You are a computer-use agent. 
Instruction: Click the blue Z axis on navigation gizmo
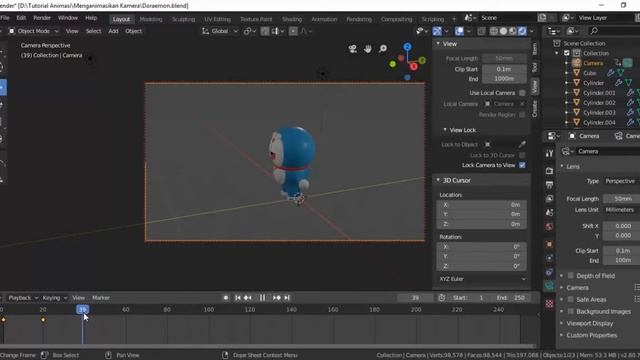point(407,47)
